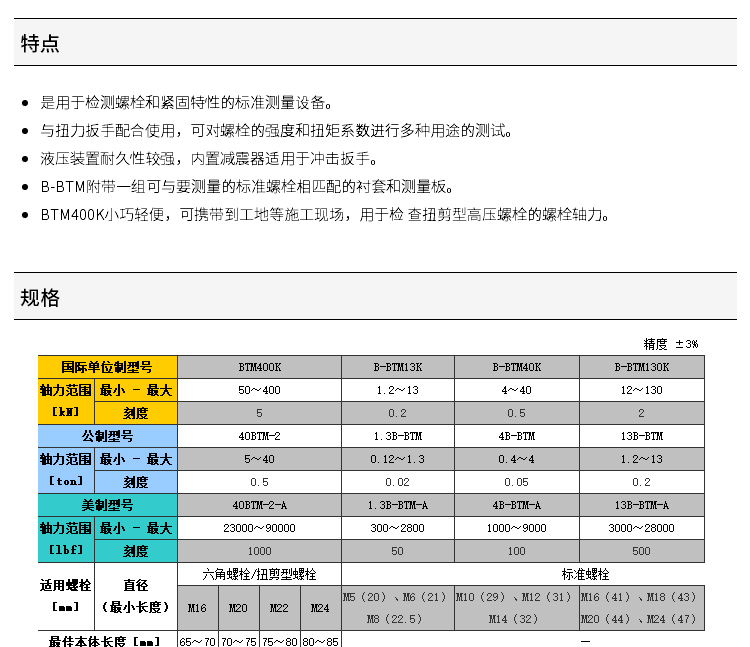Click the cell listing M16 (41), M18 (43)

pos(642,608)
